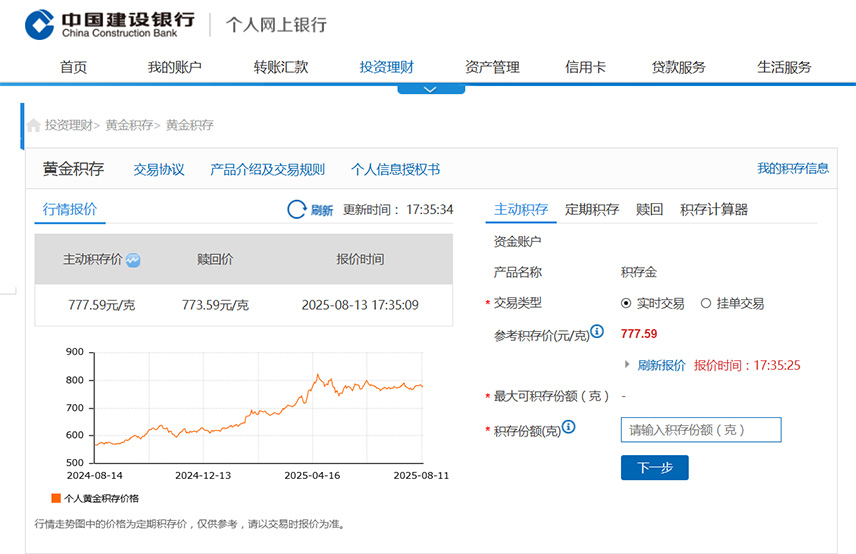This screenshot has height=554, width=856.
Task: Click the info icon next to 参考积存价
Action: pos(597,331)
